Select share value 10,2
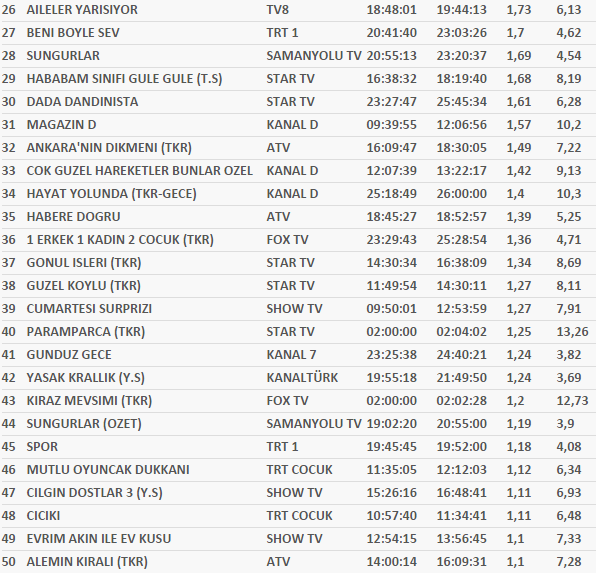Screen dimensions: 596x573 pyautogui.click(x=569, y=125)
